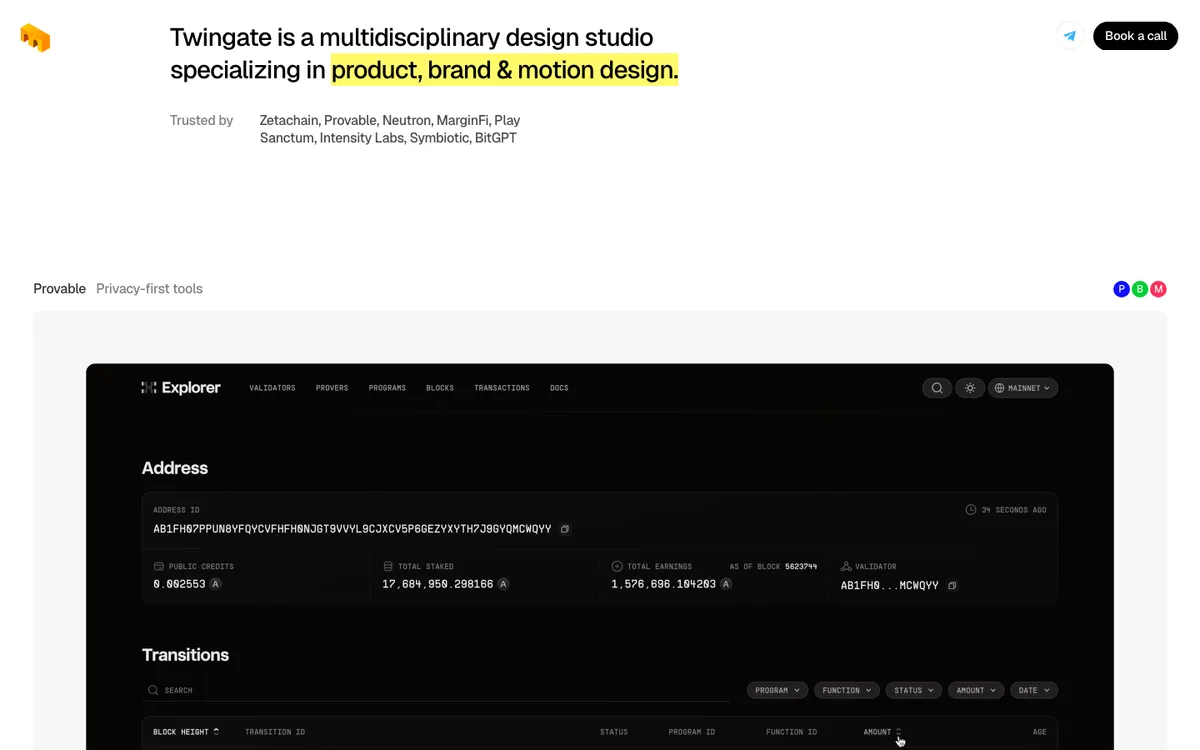This screenshot has width=1200, height=750.
Task: Click the long address AB1FH07PPUN0Y... text
Action: [x=352, y=529]
